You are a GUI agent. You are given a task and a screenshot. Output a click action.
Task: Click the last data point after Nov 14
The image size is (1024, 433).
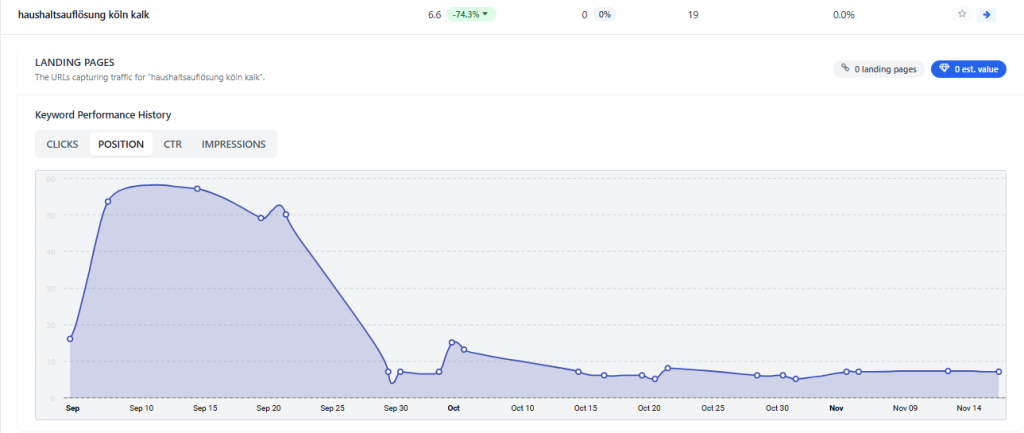[x=999, y=372]
